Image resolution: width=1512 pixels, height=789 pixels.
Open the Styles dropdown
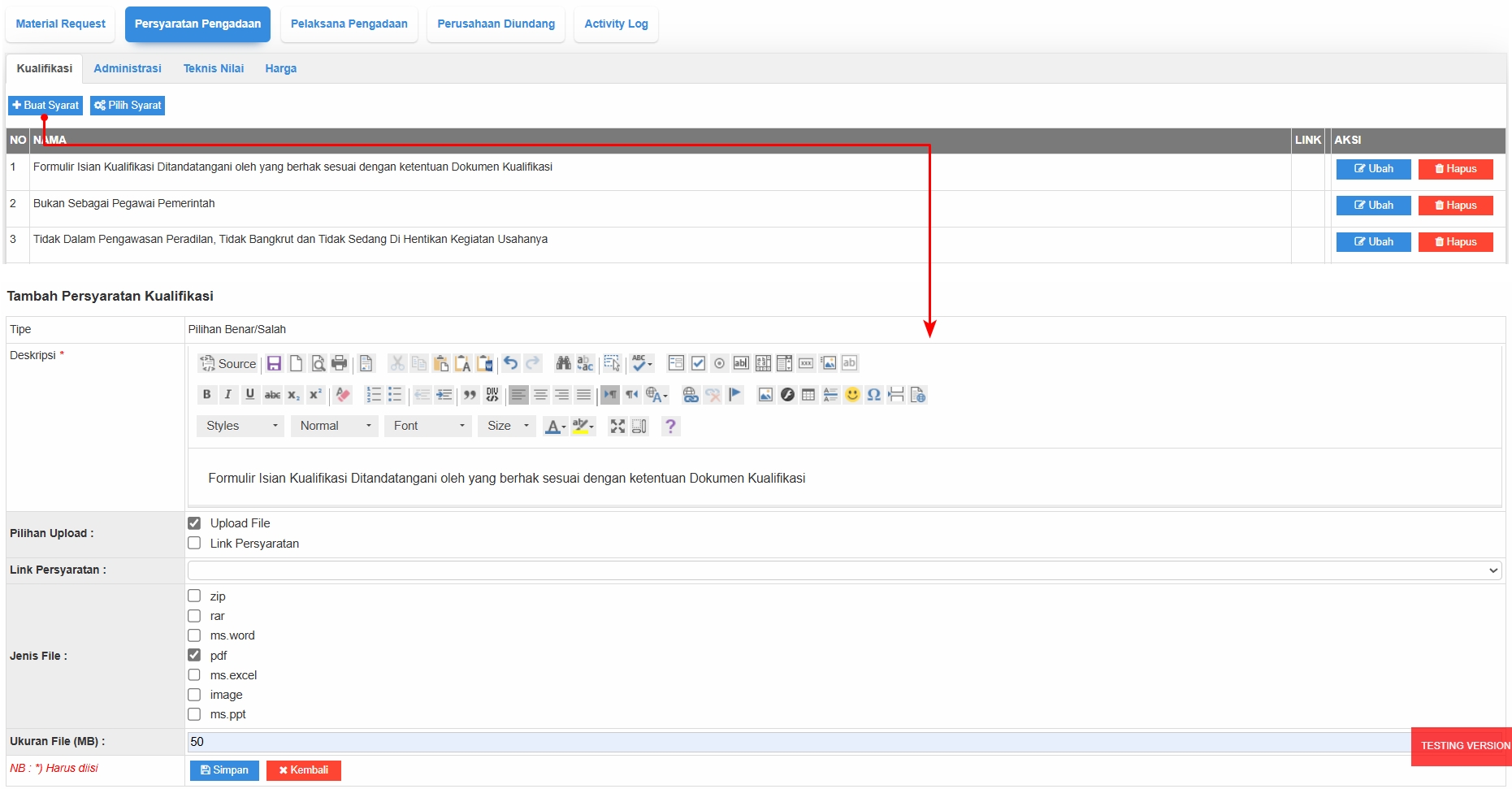[x=240, y=426]
